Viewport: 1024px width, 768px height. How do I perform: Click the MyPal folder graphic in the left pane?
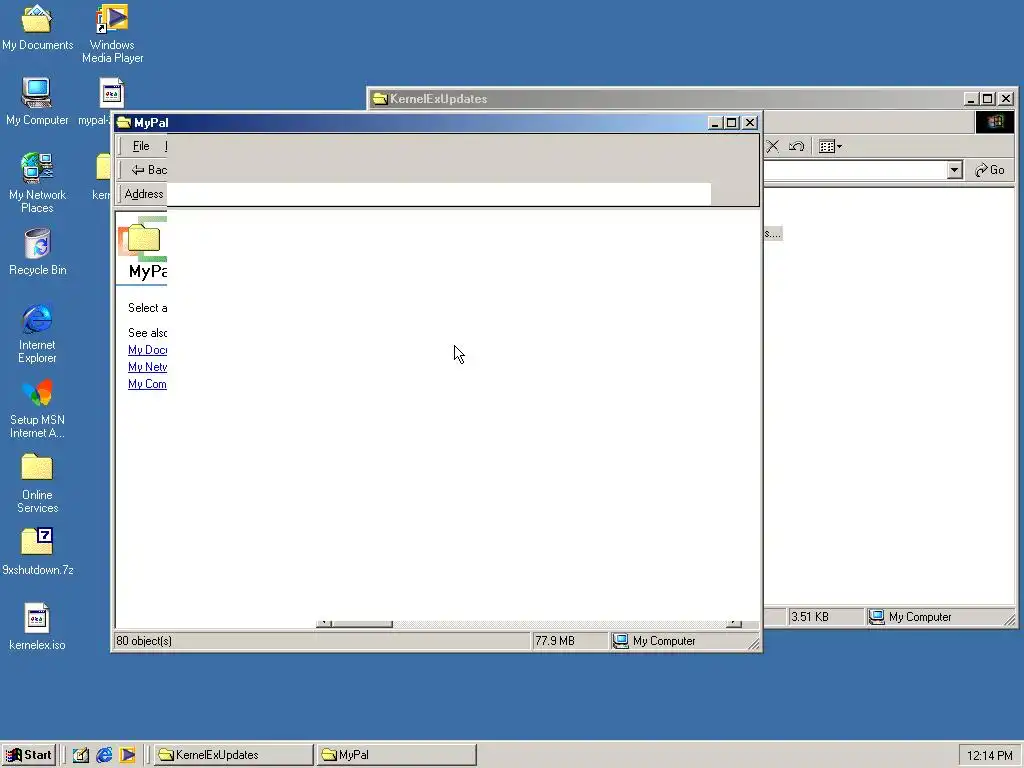pos(143,239)
